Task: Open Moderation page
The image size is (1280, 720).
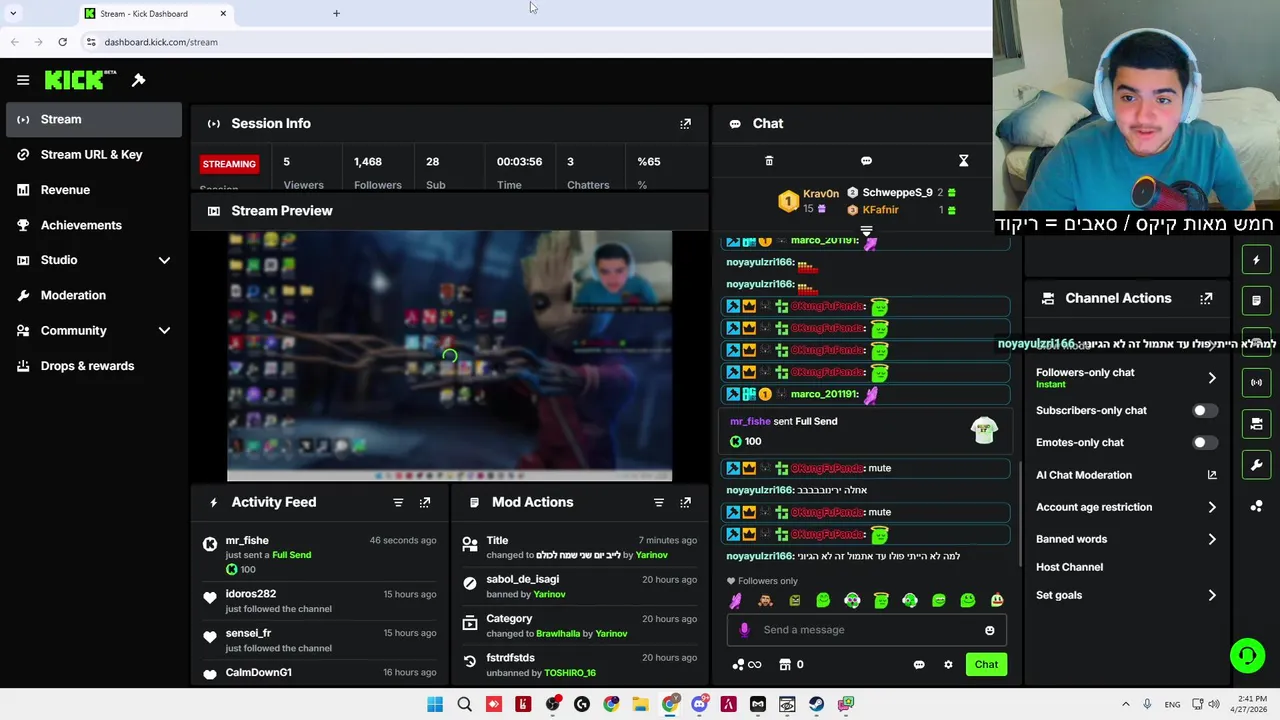Action: [93, 295]
